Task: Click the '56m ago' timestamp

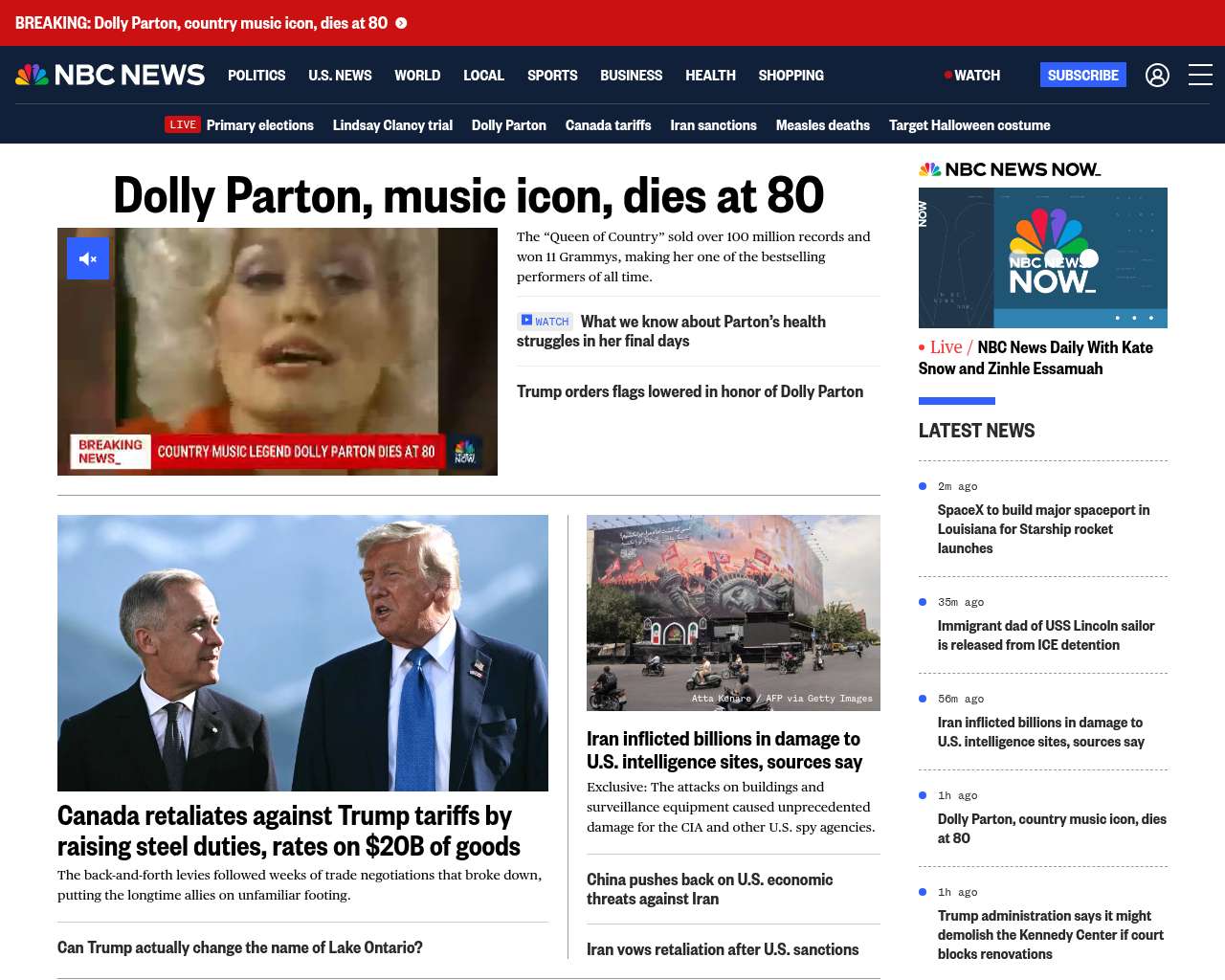Action: tap(961, 699)
